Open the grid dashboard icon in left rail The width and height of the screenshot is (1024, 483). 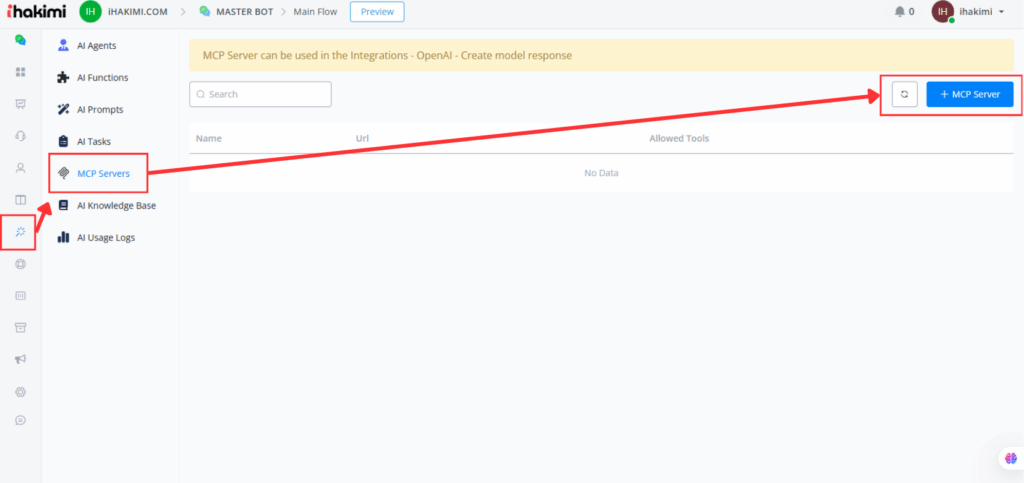pos(20,72)
